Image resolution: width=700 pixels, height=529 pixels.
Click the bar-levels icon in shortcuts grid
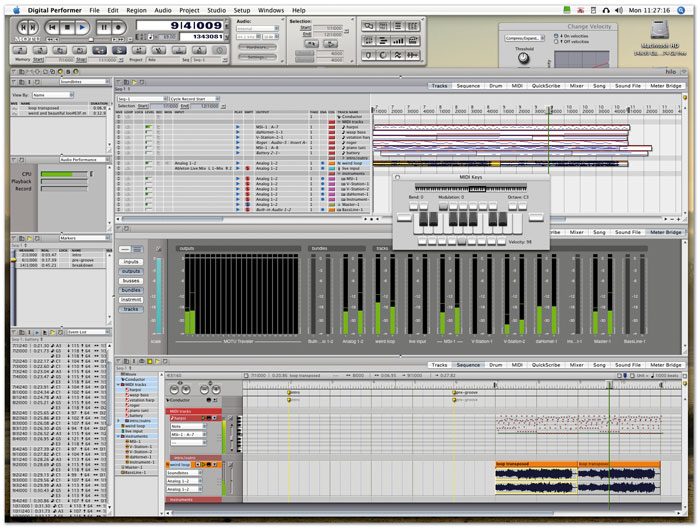tap(398, 41)
